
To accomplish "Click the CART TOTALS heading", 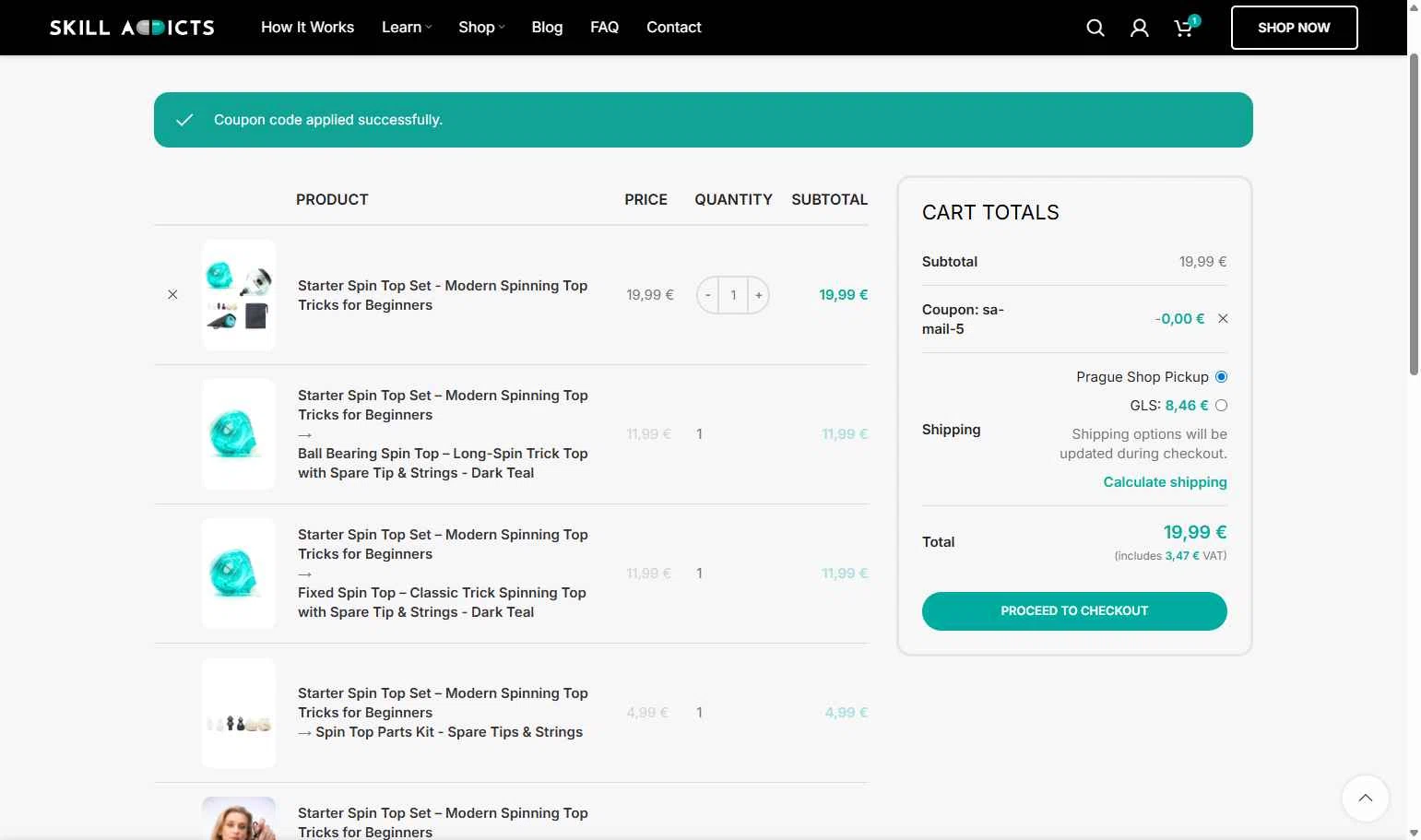I will [990, 213].
